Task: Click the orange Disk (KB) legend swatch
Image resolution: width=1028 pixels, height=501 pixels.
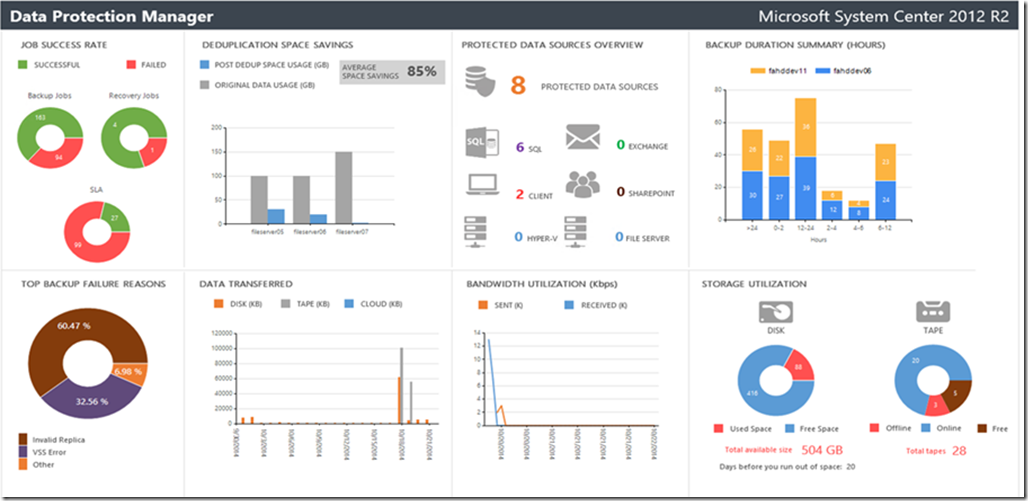Action: 220,304
